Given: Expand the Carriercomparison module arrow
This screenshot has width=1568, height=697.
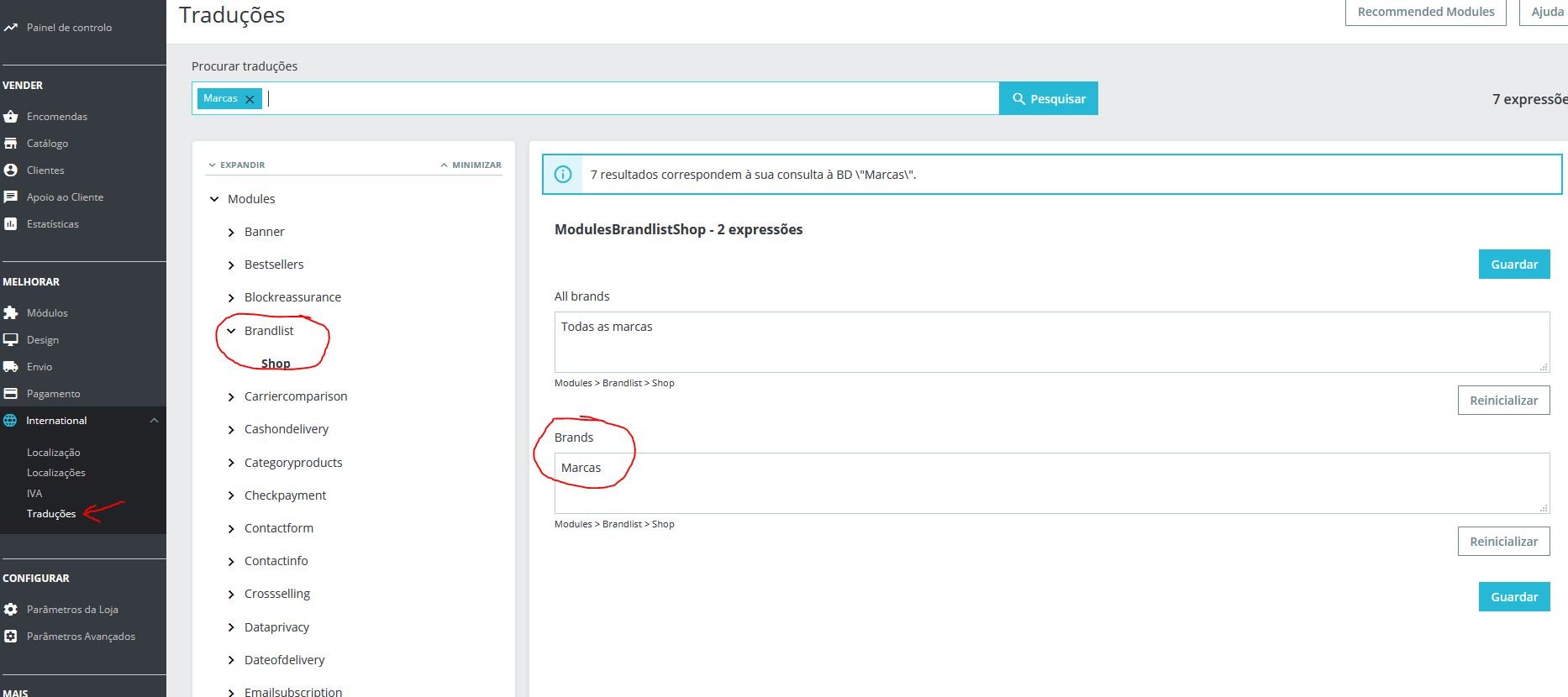Looking at the screenshot, I should coord(231,397).
